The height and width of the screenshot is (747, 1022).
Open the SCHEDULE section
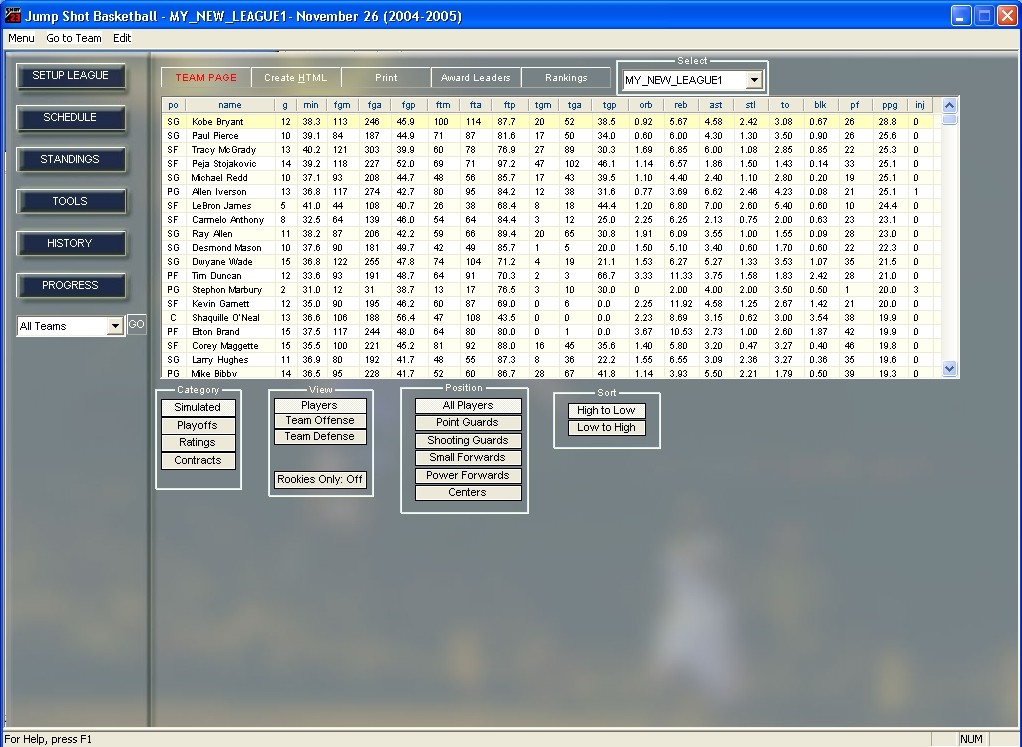pyautogui.click(x=70, y=117)
